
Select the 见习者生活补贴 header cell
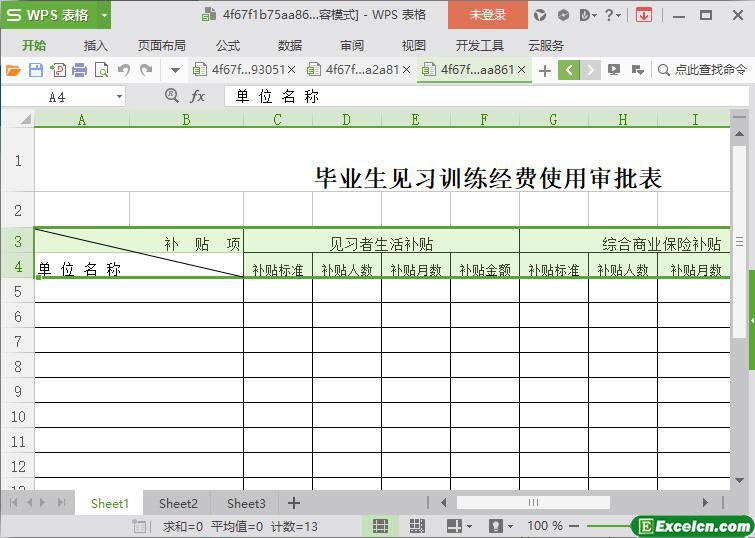pos(381,243)
